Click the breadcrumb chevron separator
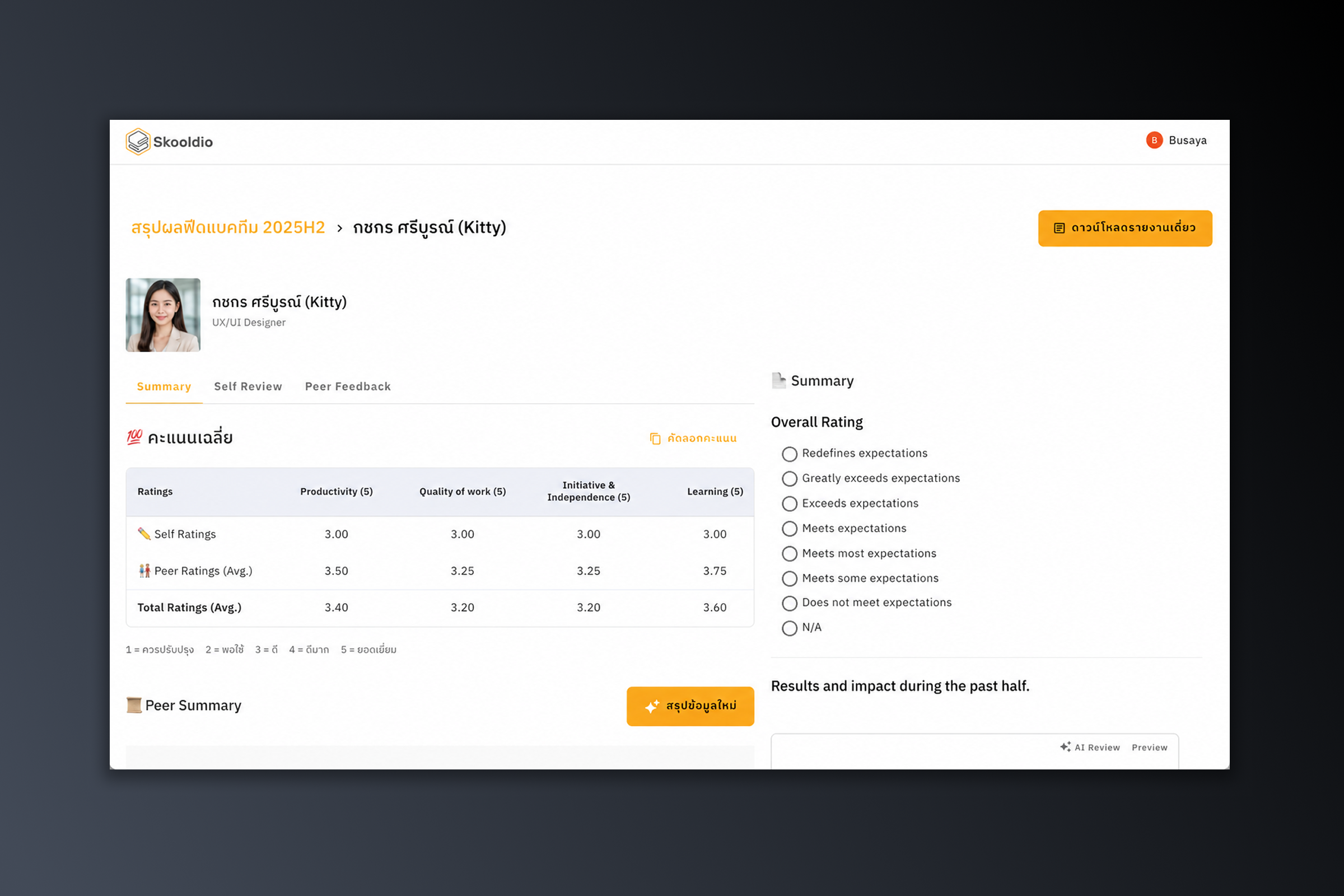Screen dimensions: 1344x896 pos(339,228)
